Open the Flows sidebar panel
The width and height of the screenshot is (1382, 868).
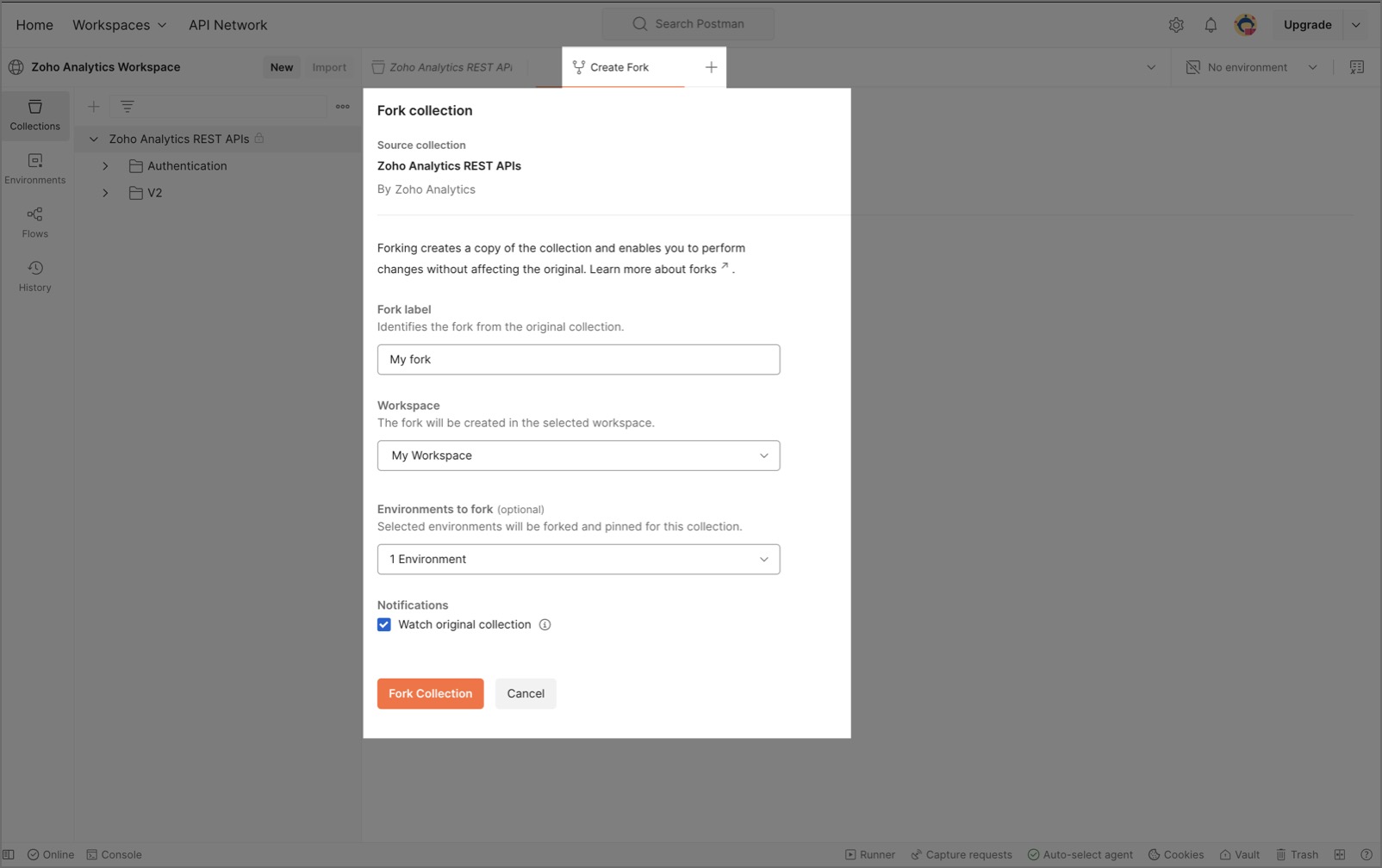point(35,222)
